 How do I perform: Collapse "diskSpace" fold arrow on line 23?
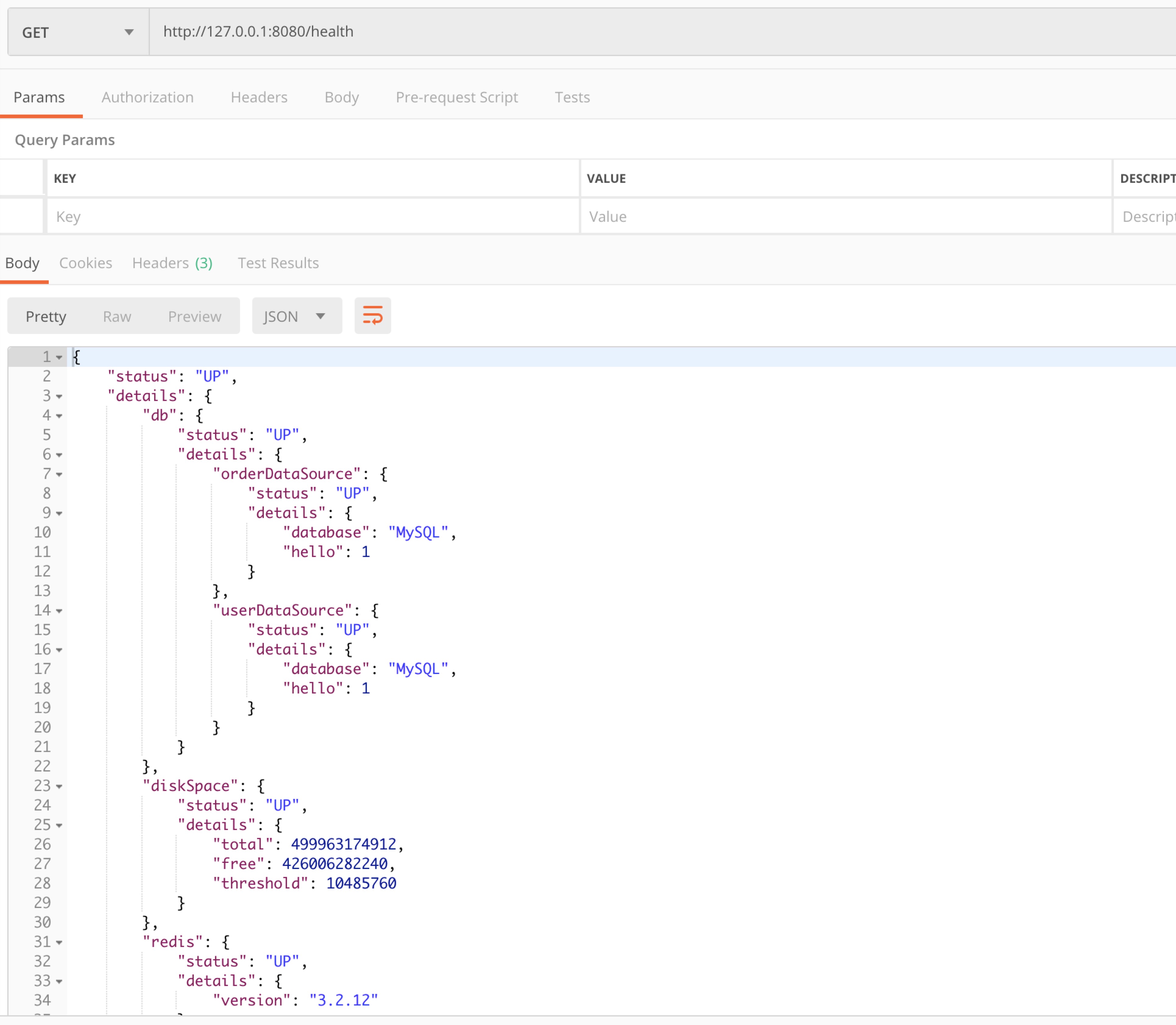coord(59,786)
